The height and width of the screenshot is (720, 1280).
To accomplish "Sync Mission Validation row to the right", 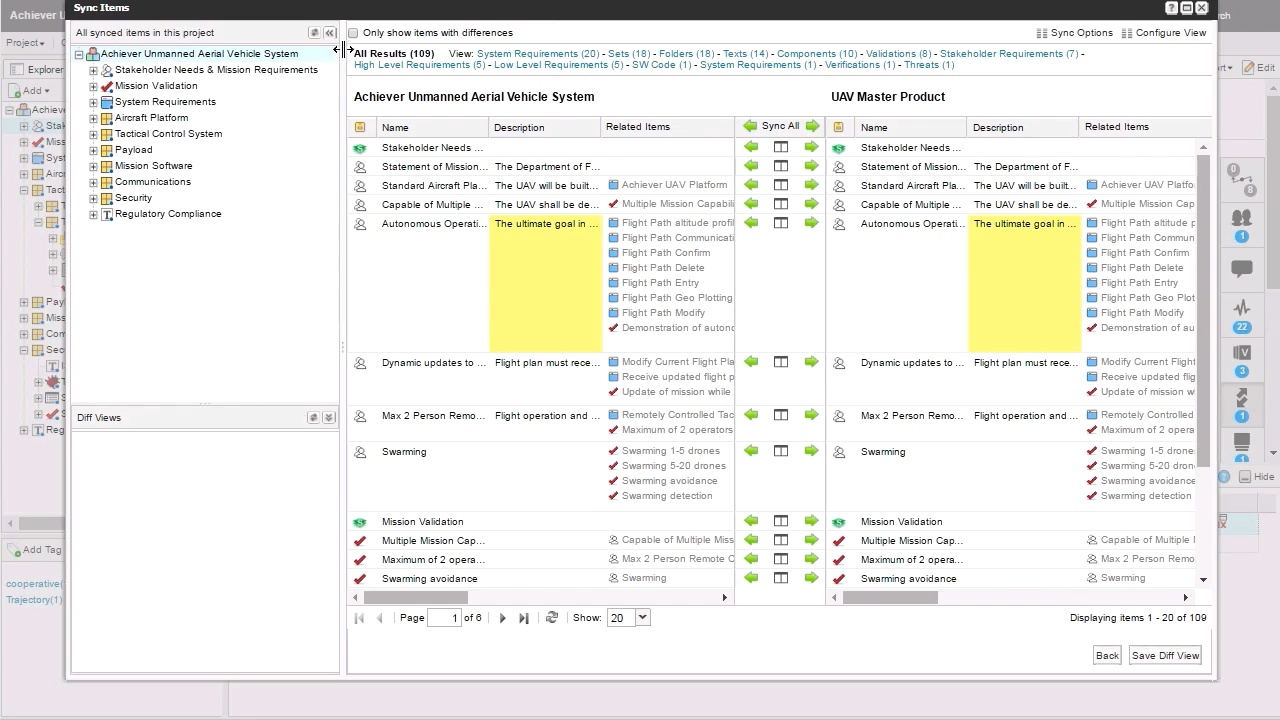I will coord(811,521).
